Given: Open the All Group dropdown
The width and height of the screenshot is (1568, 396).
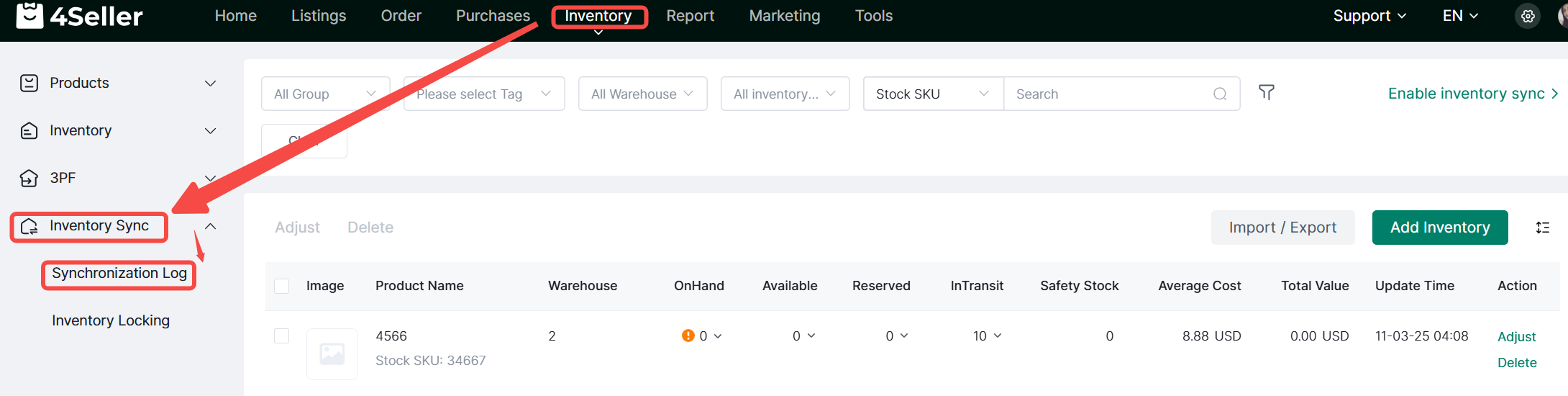Looking at the screenshot, I should pyautogui.click(x=325, y=94).
